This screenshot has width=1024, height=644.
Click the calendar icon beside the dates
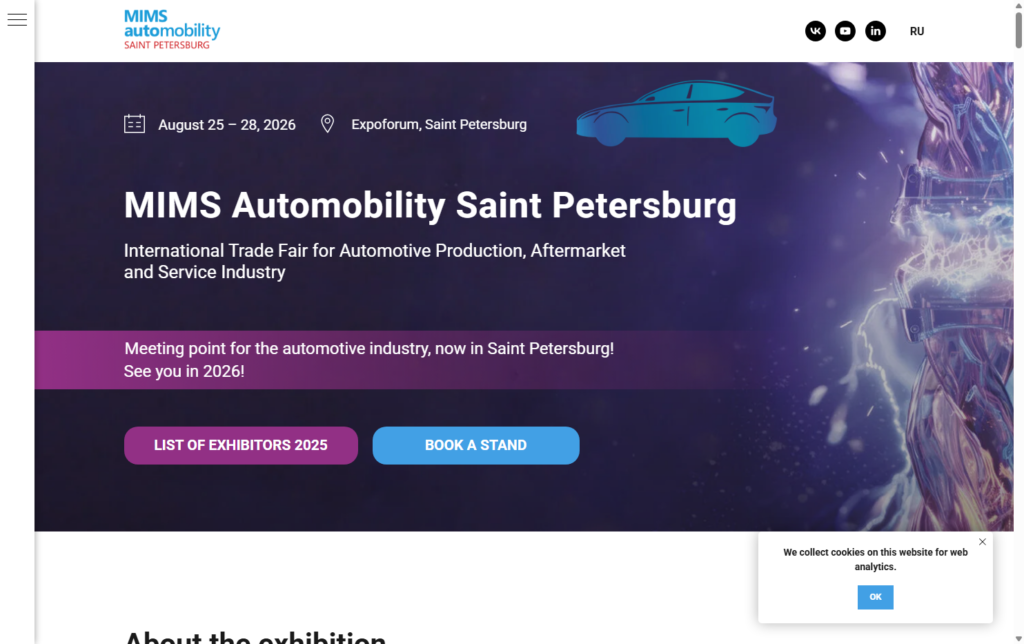pos(134,124)
